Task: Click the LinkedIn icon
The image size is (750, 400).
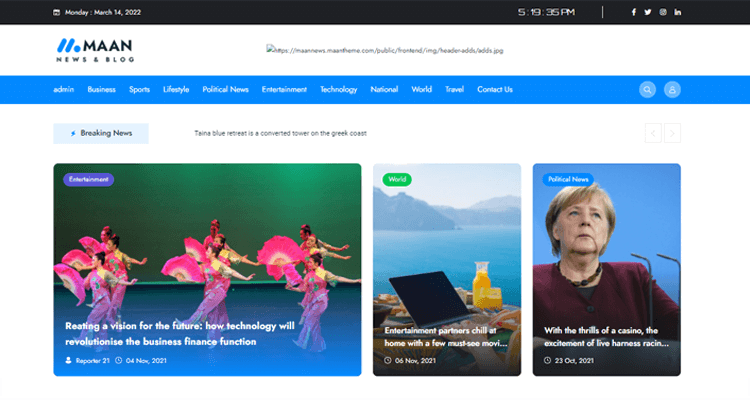Action: 678,12
